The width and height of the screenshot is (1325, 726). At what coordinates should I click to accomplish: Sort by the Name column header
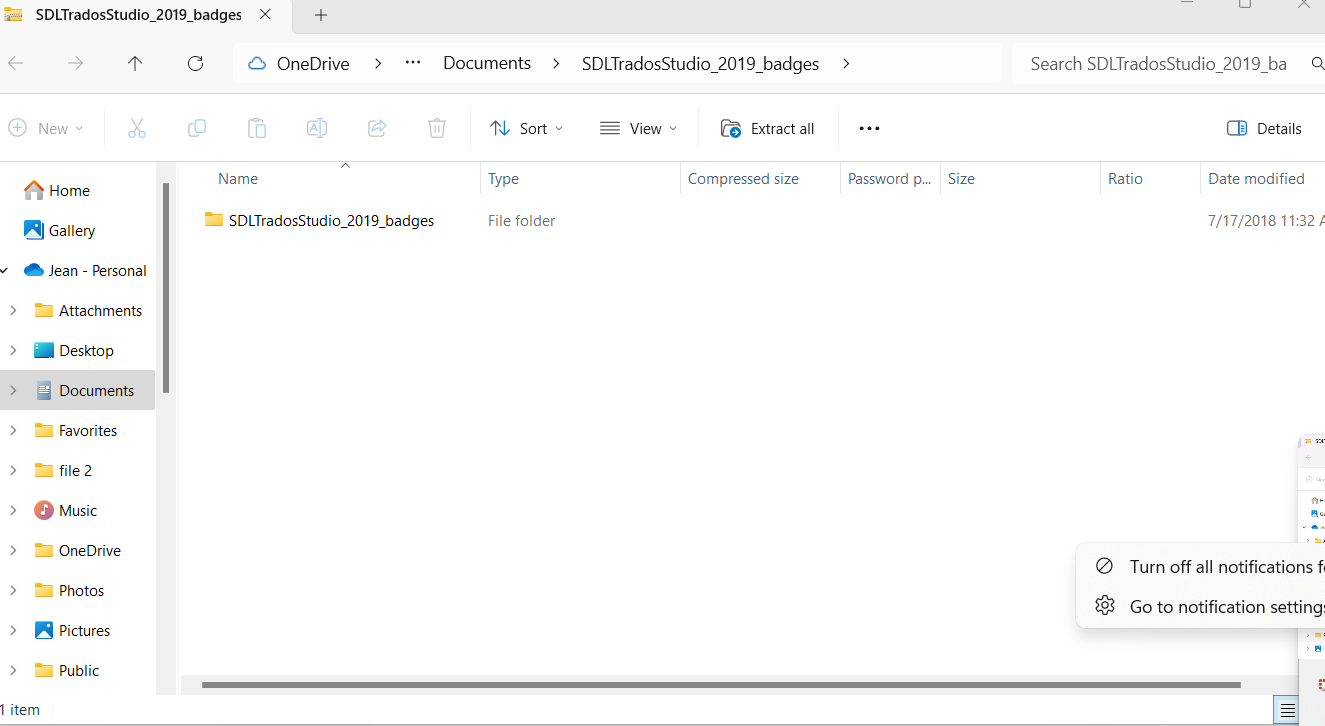pyautogui.click(x=238, y=179)
